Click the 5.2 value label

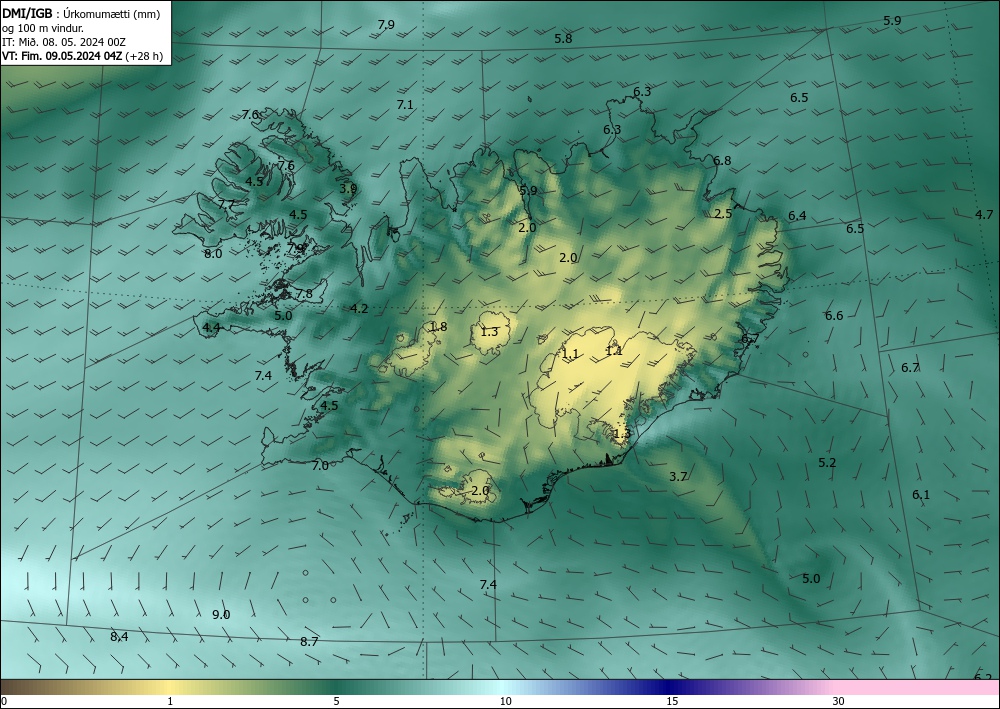827,463
